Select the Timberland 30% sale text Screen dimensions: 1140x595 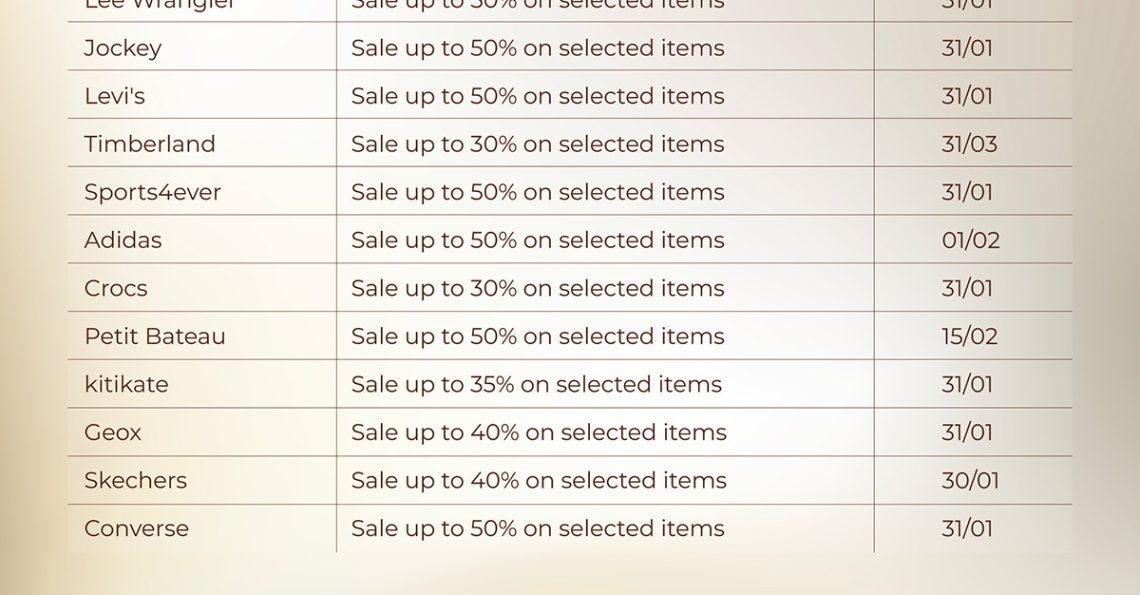pyautogui.click(x=538, y=144)
